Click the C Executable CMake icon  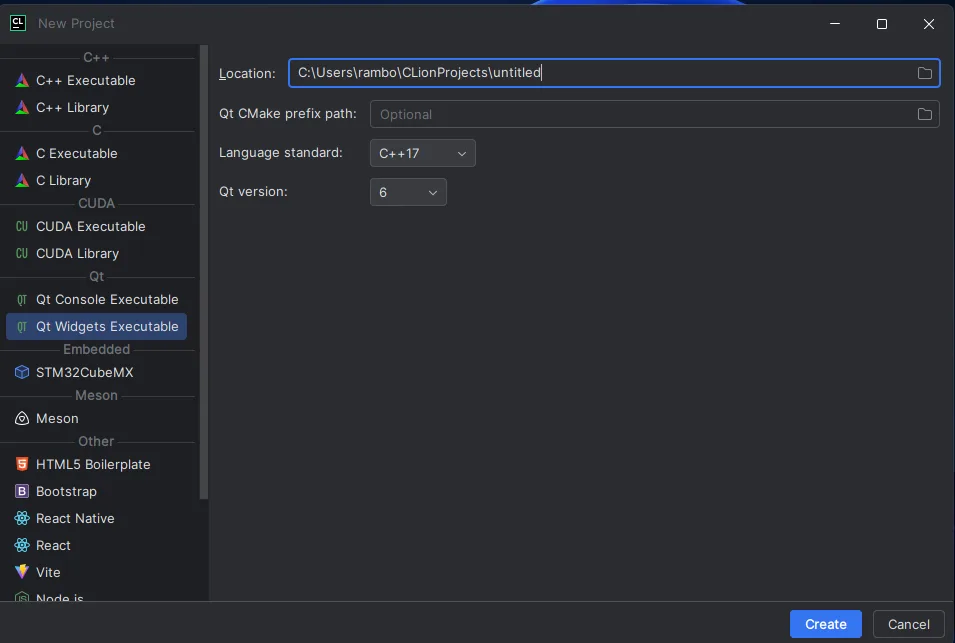click(x=22, y=153)
